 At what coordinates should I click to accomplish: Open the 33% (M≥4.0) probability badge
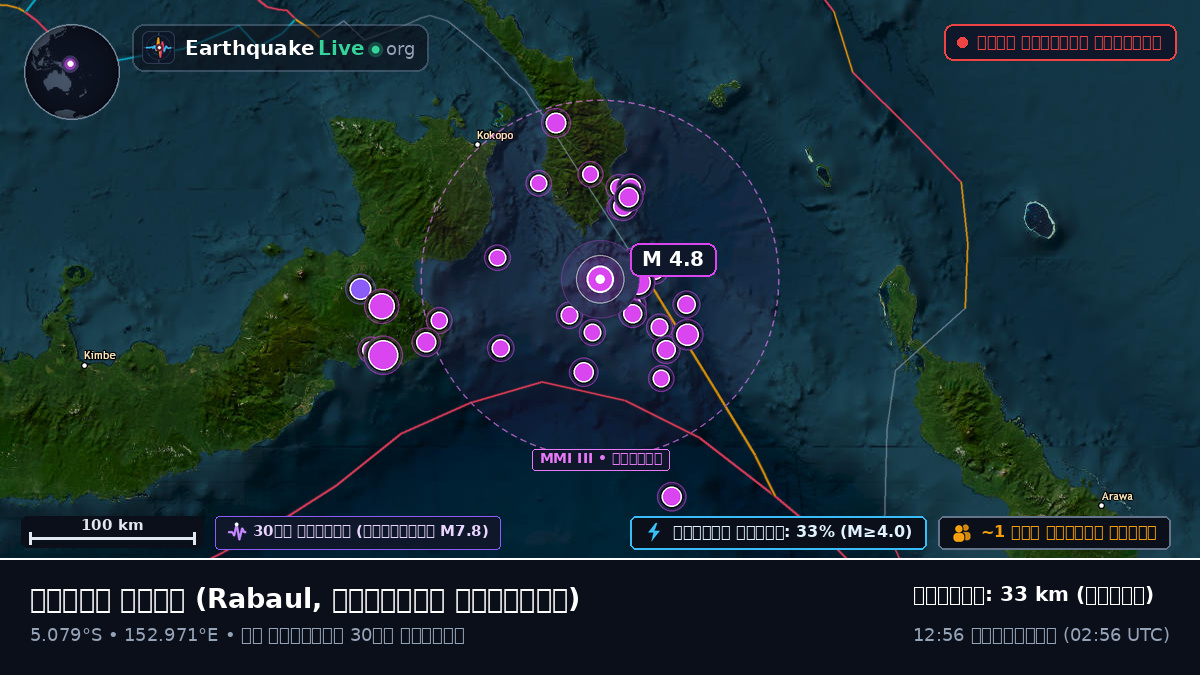(x=778, y=532)
